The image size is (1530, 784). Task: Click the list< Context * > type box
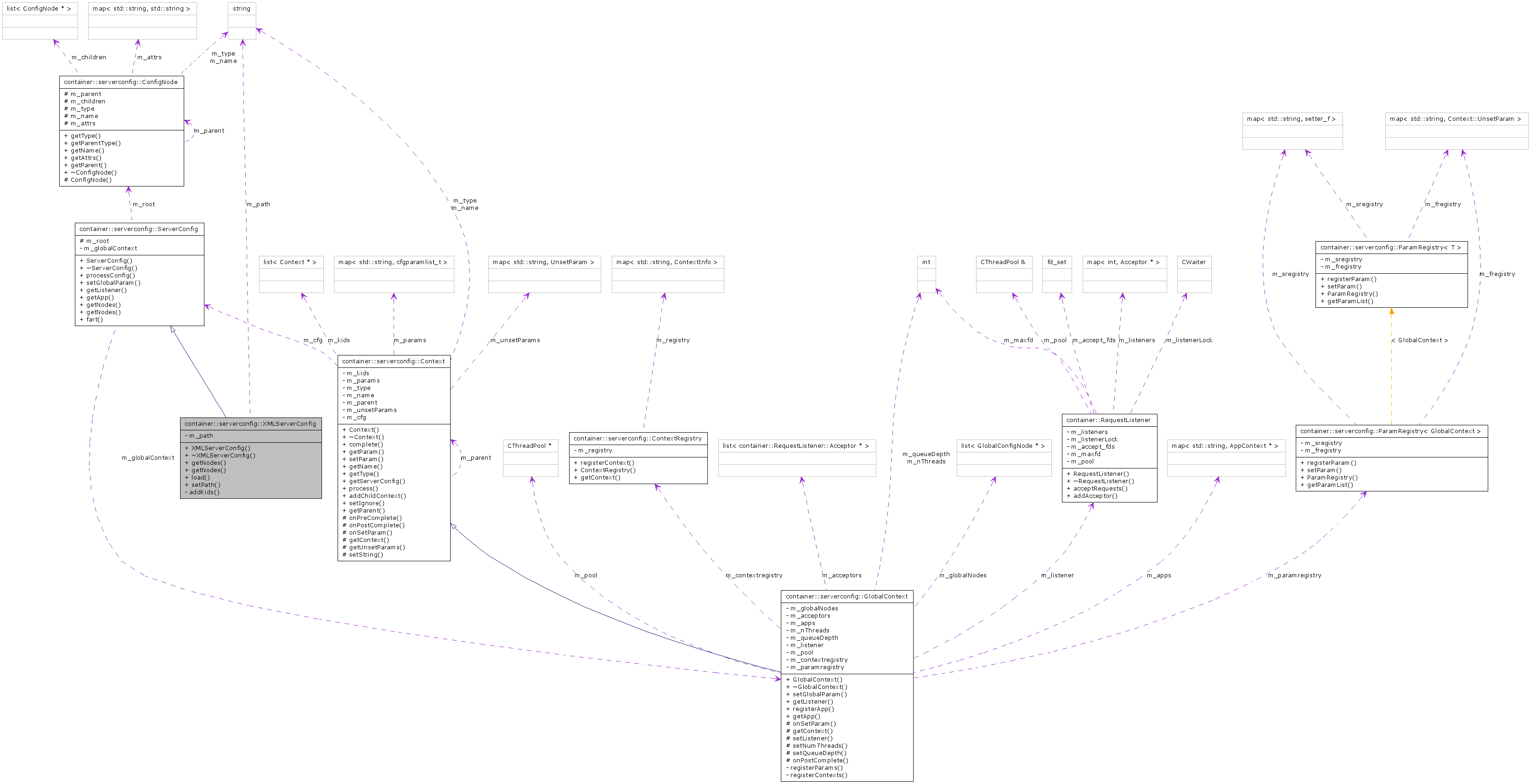[291, 274]
